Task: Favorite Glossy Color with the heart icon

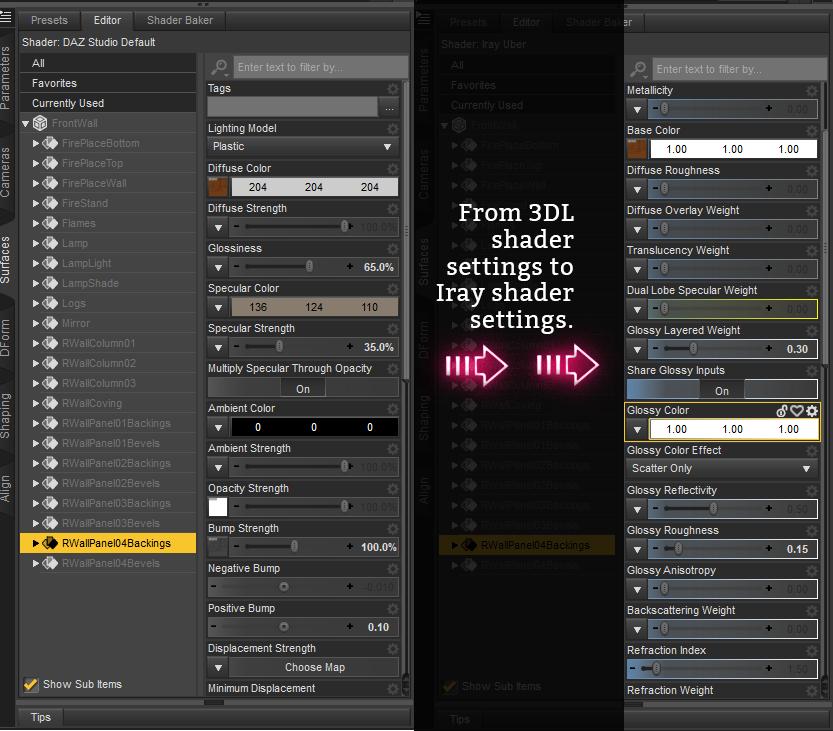Action: (x=796, y=411)
